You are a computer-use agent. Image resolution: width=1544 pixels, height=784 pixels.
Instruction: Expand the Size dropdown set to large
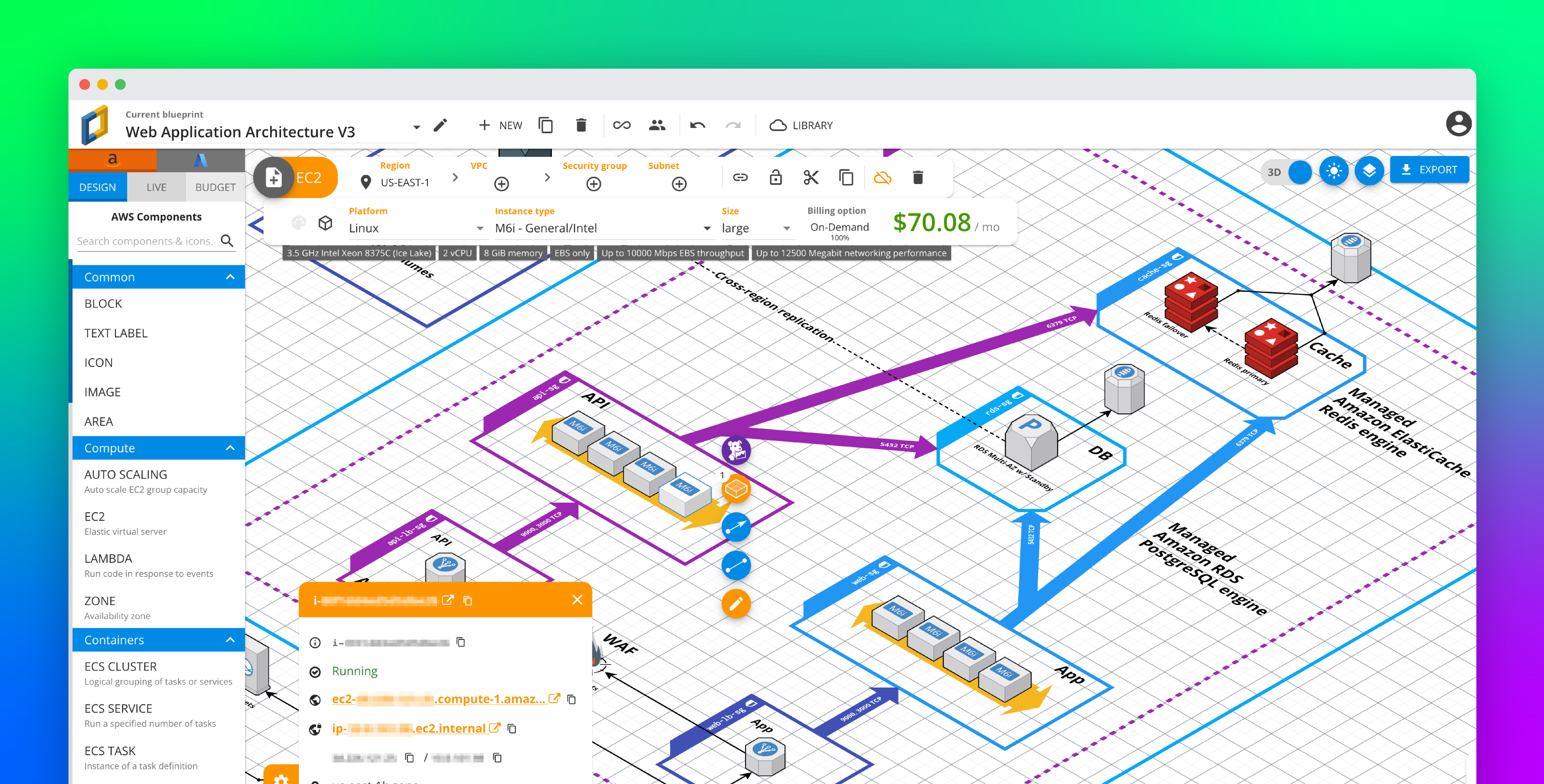[x=787, y=228]
